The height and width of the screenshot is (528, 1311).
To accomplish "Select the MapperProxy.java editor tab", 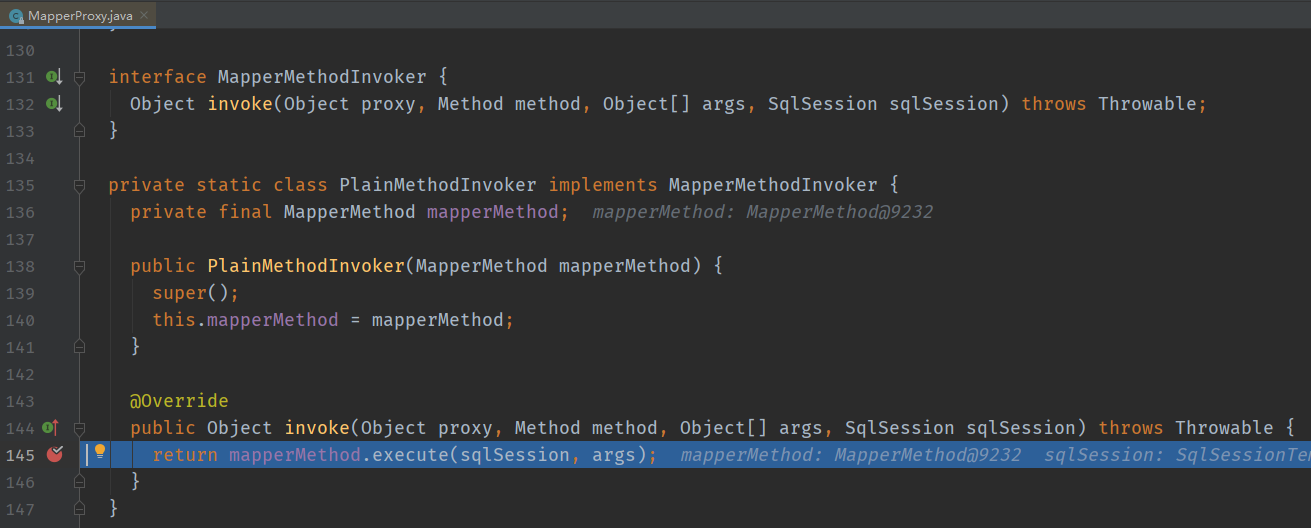I will coord(80,16).
